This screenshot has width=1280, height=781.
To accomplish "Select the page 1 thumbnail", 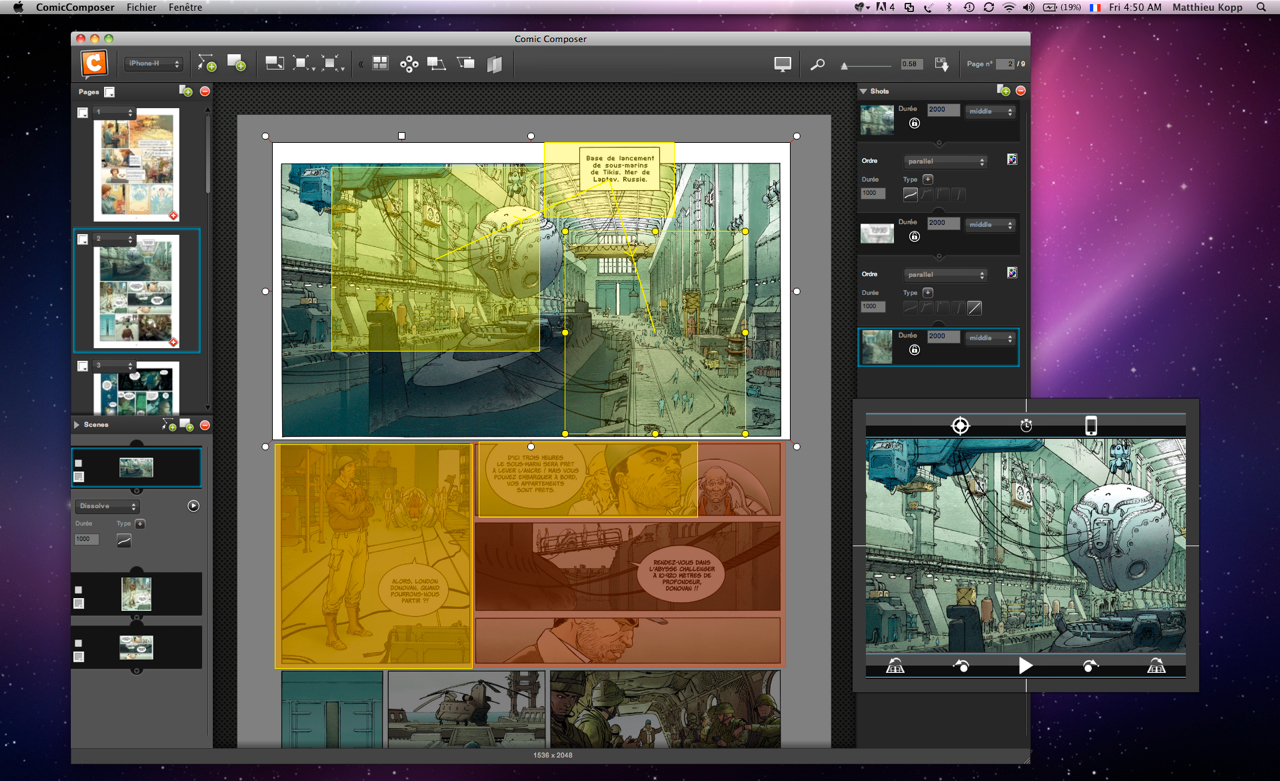I will 136,165.
